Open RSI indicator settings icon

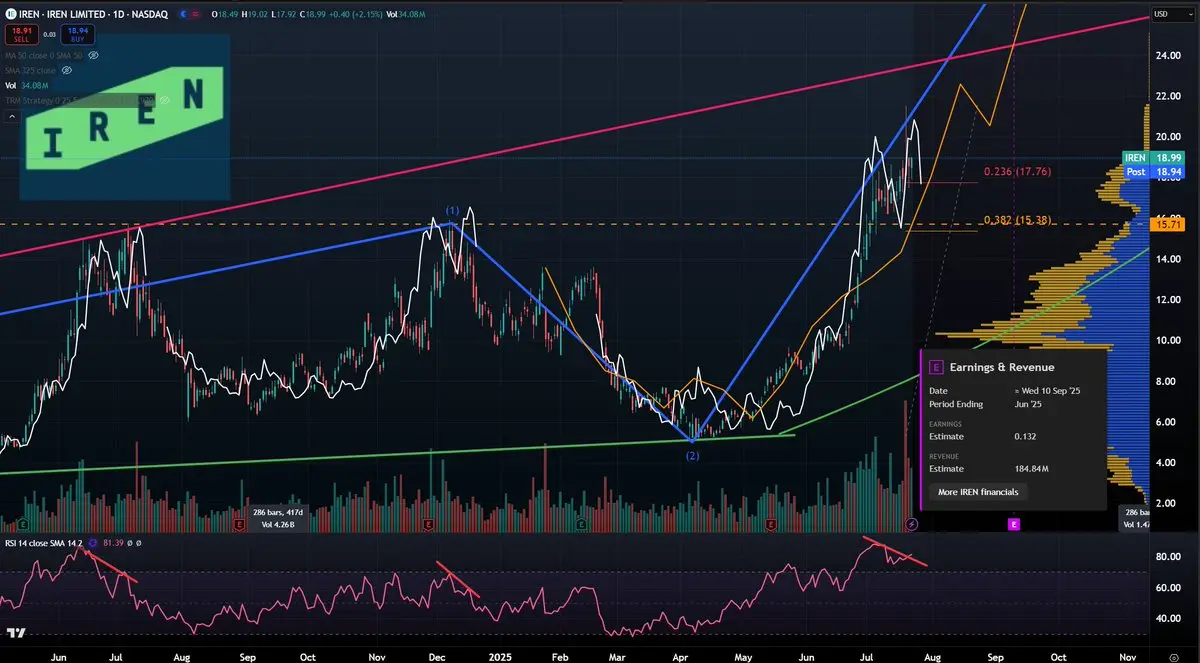point(92,543)
